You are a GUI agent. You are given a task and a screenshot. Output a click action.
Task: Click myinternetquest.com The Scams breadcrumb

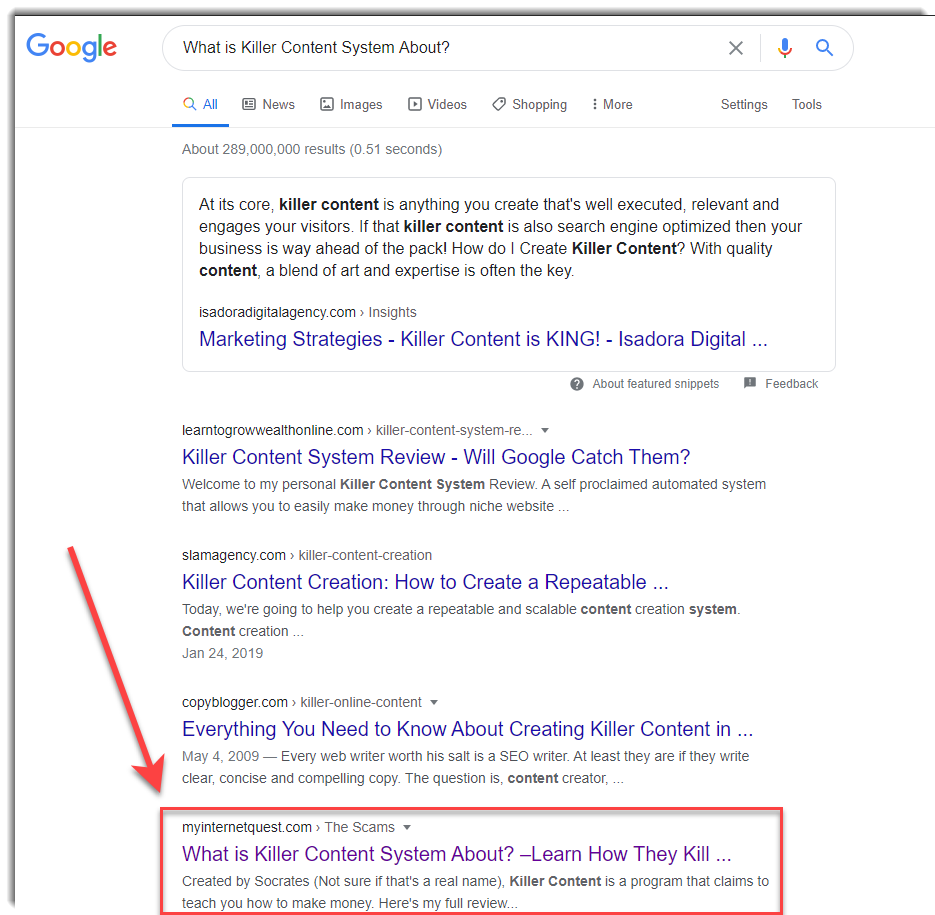tap(288, 827)
